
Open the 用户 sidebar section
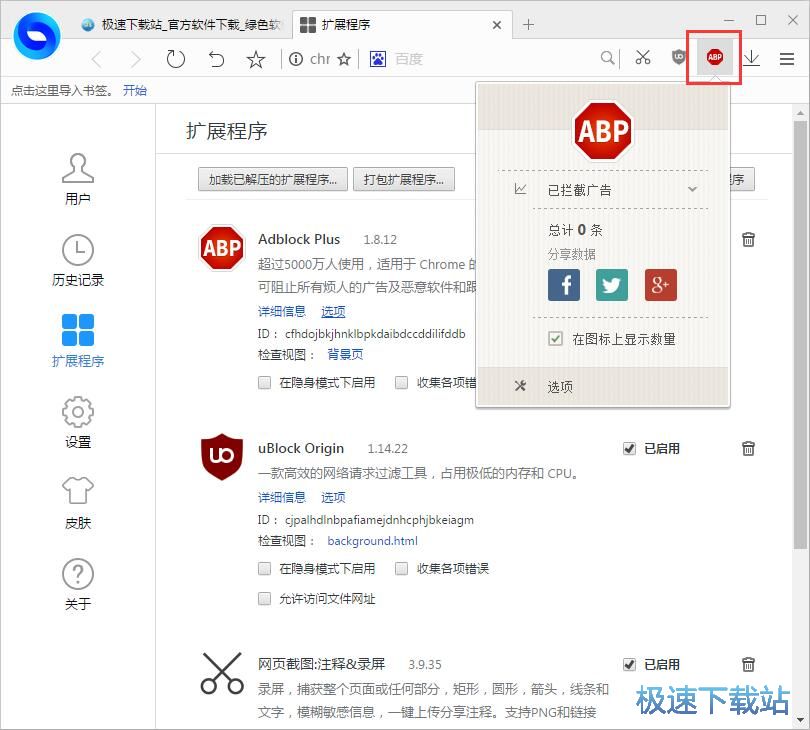[x=78, y=179]
